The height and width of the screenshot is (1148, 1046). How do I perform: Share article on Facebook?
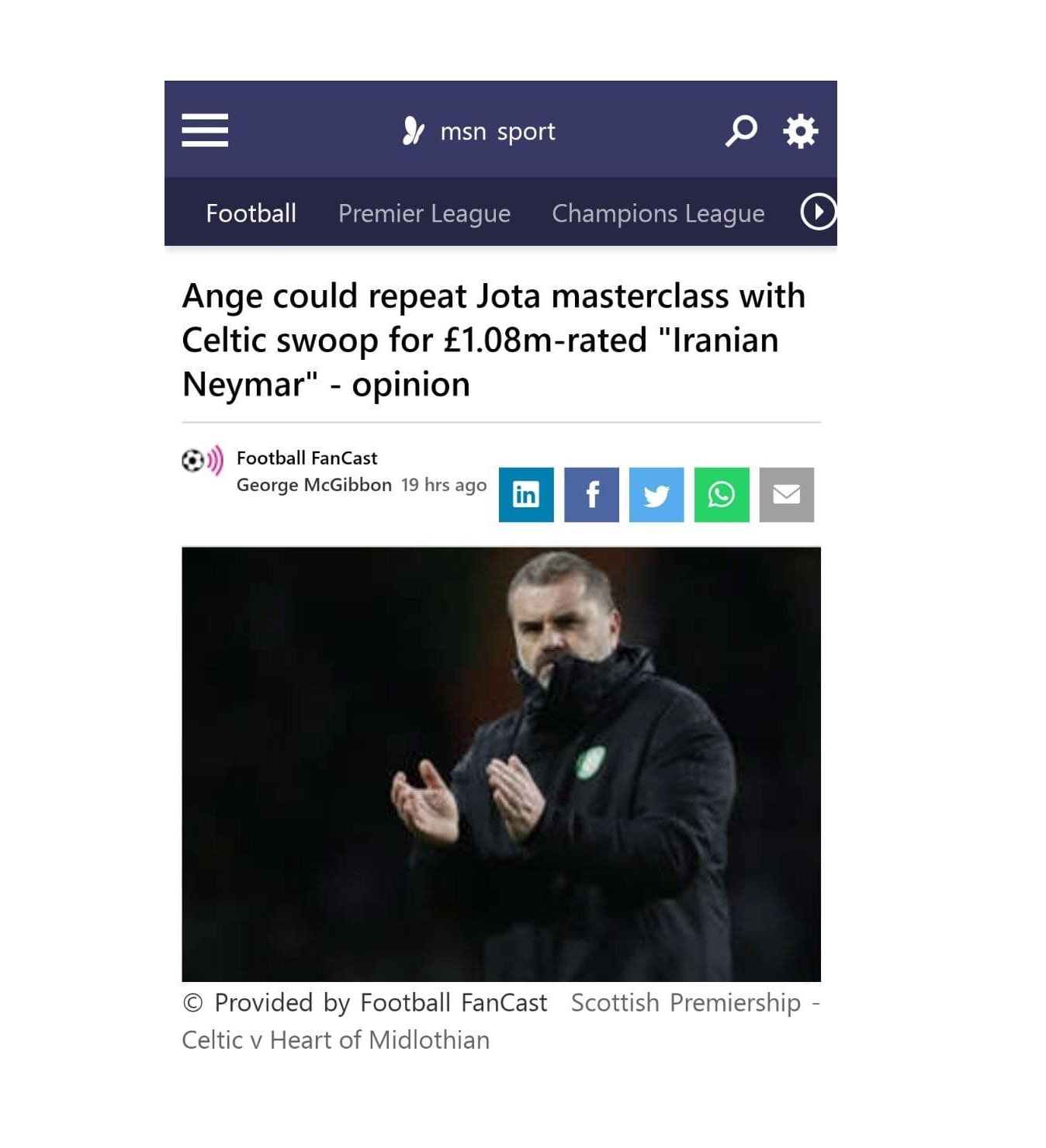pyautogui.click(x=591, y=494)
